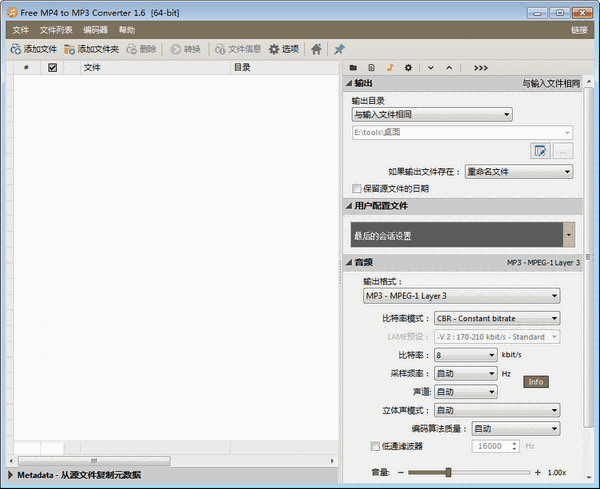Viewport: 600px width, 489px height.
Task: Click the >>> arrows icon
Action: 481,68
